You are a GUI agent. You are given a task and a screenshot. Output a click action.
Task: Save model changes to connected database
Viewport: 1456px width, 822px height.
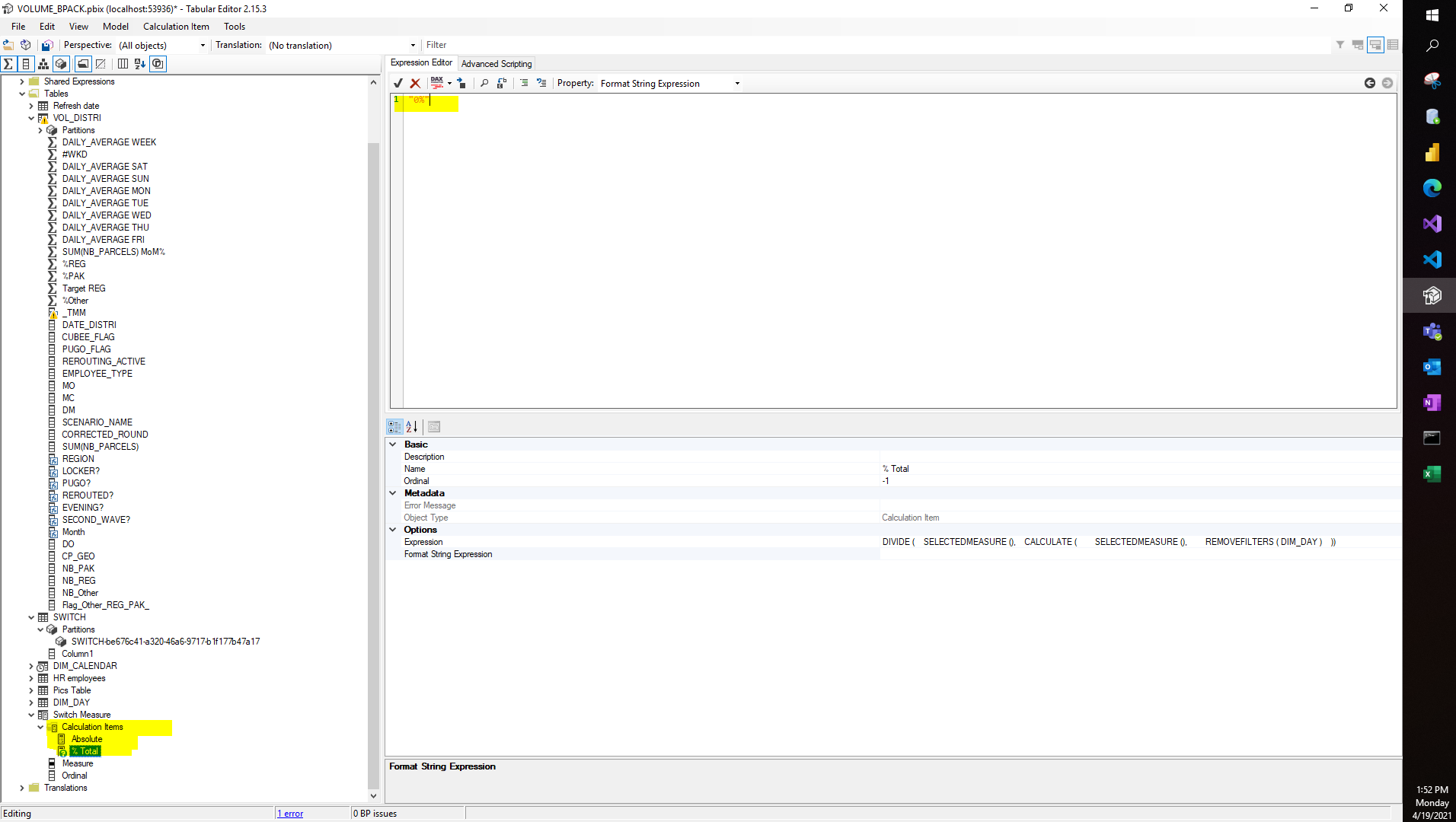(x=47, y=45)
